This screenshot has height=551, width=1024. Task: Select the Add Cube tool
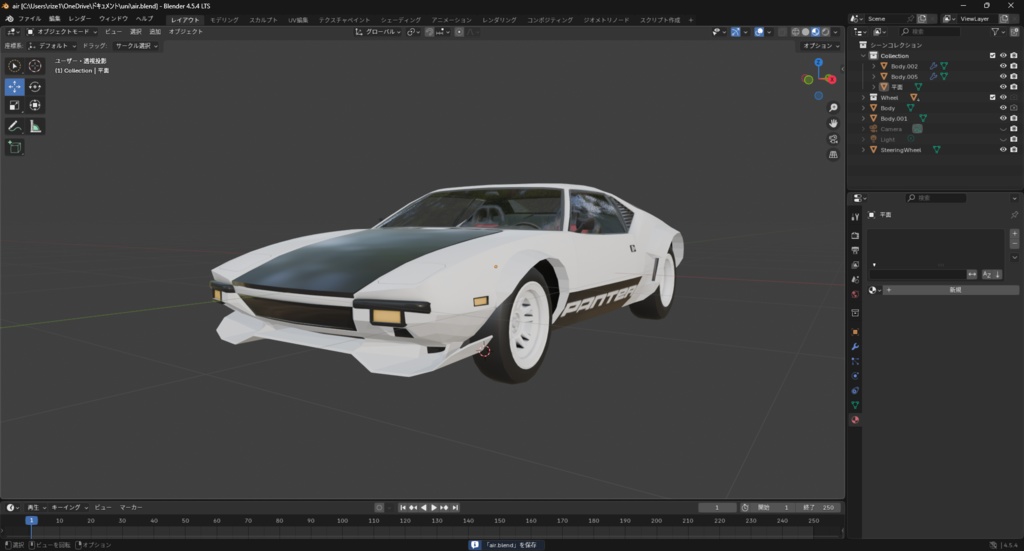point(14,148)
